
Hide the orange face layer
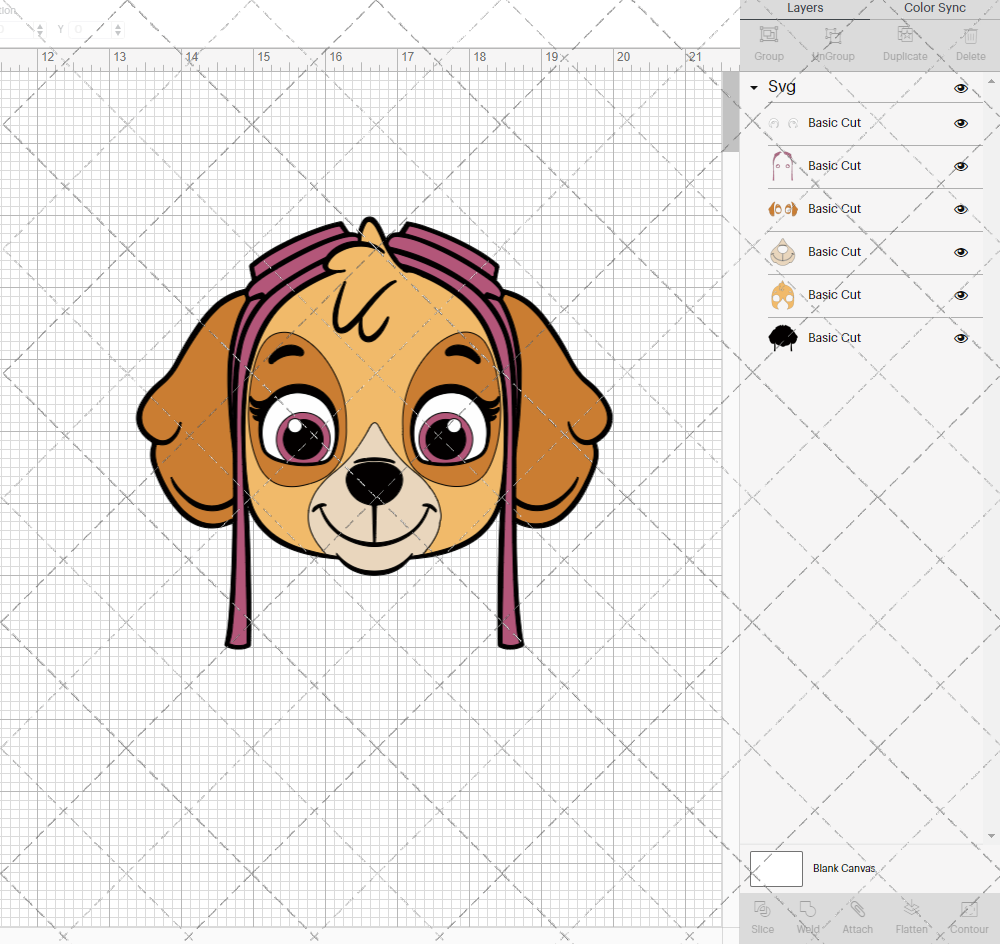pyautogui.click(x=960, y=295)
